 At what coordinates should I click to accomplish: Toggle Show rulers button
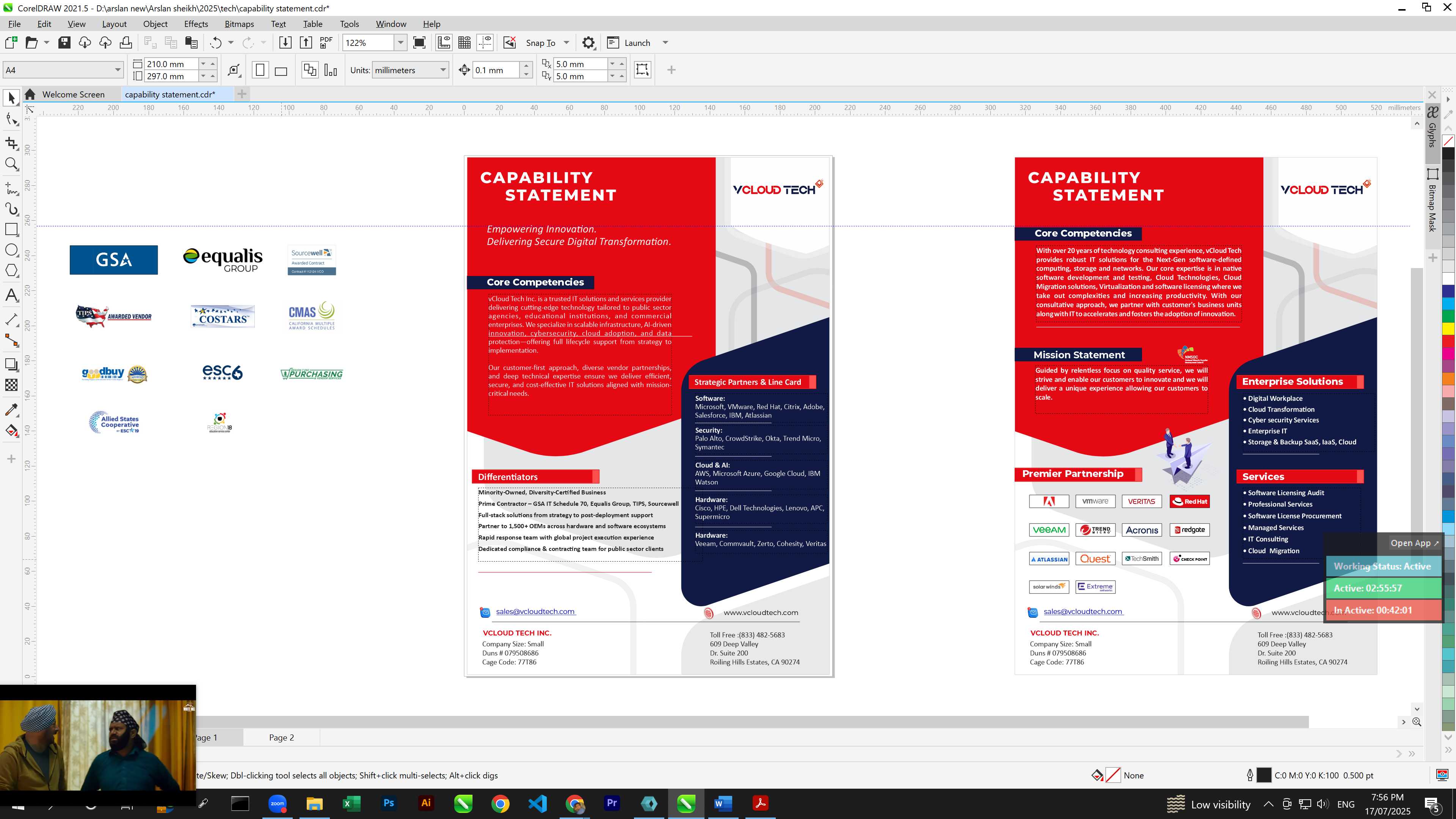tap(444, 42)
